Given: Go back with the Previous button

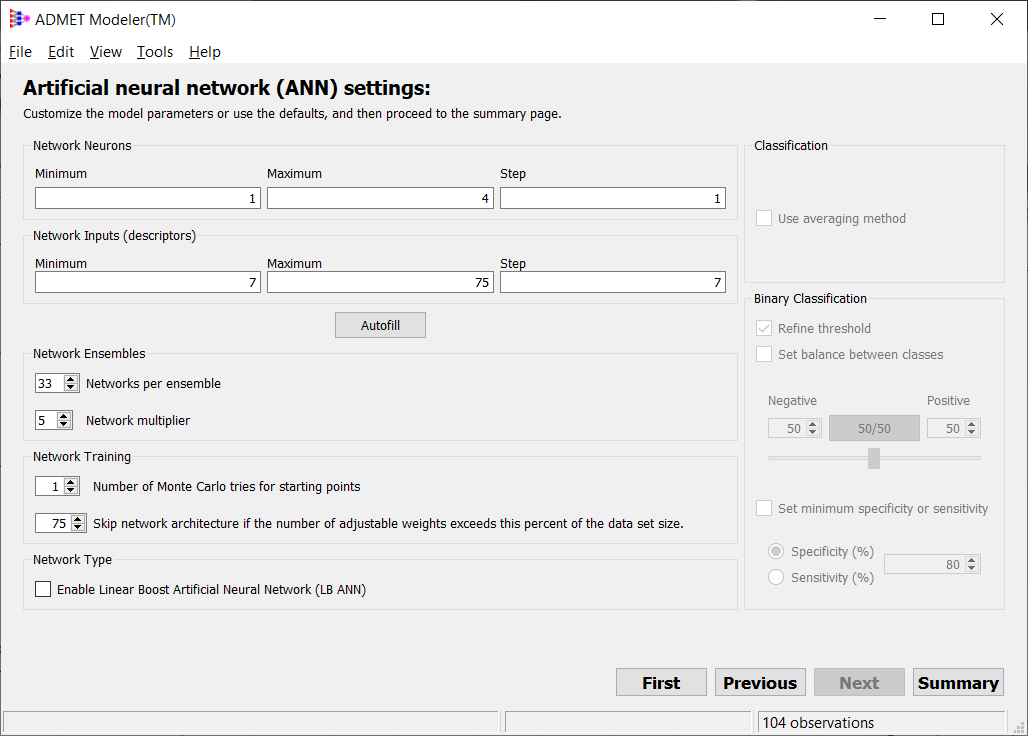Looking at the screenshot, I should 761,683.
